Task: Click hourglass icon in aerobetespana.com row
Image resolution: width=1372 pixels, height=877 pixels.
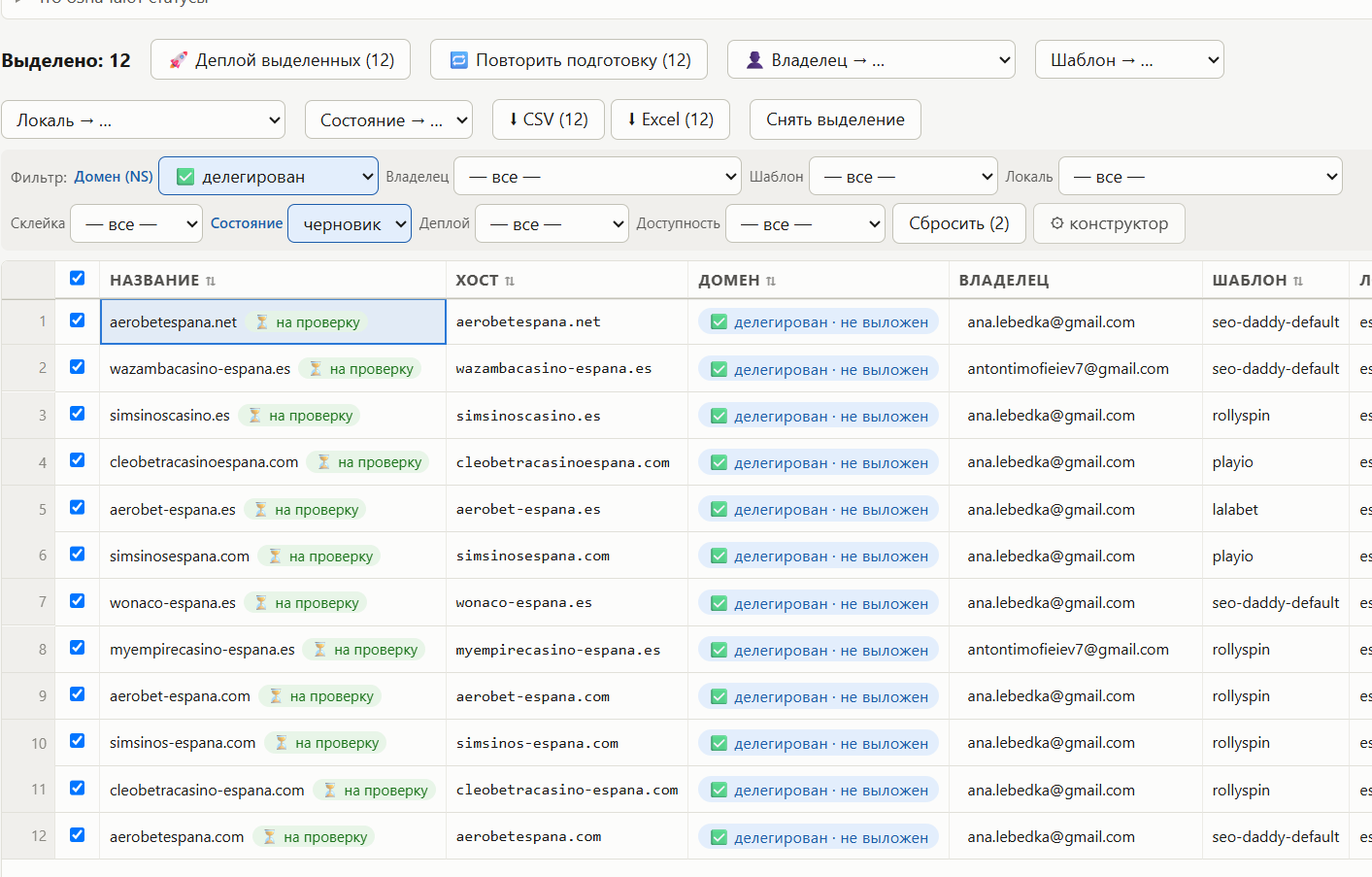Action: point(270,836)
